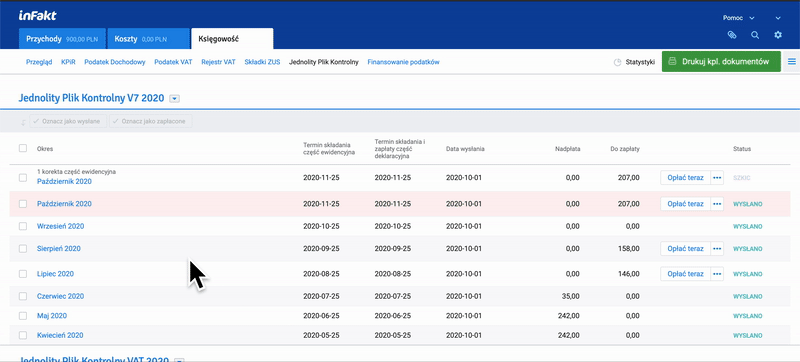800x362 pixels.
Task: Click the 2020-07-25 date in Czerwiec row's first deadline column
Action: point(321,296)
